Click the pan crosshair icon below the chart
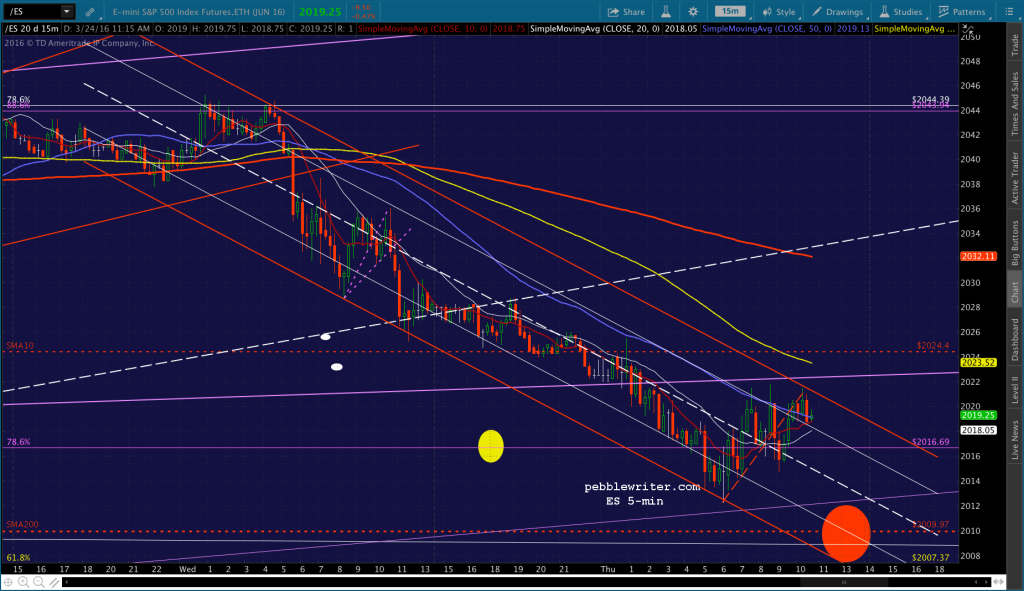1024x591 pixels. pos(8,582)
